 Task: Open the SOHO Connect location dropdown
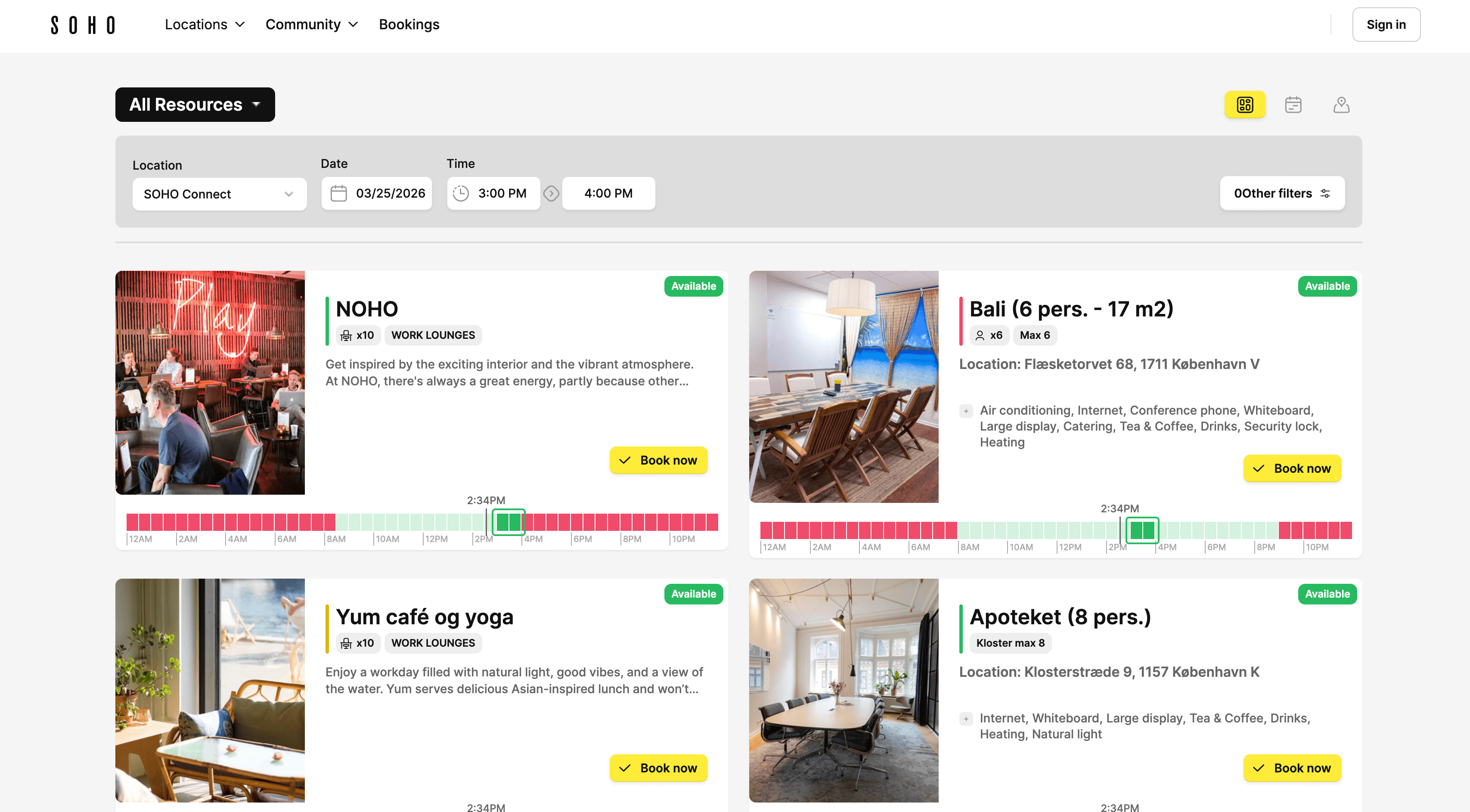219,193
